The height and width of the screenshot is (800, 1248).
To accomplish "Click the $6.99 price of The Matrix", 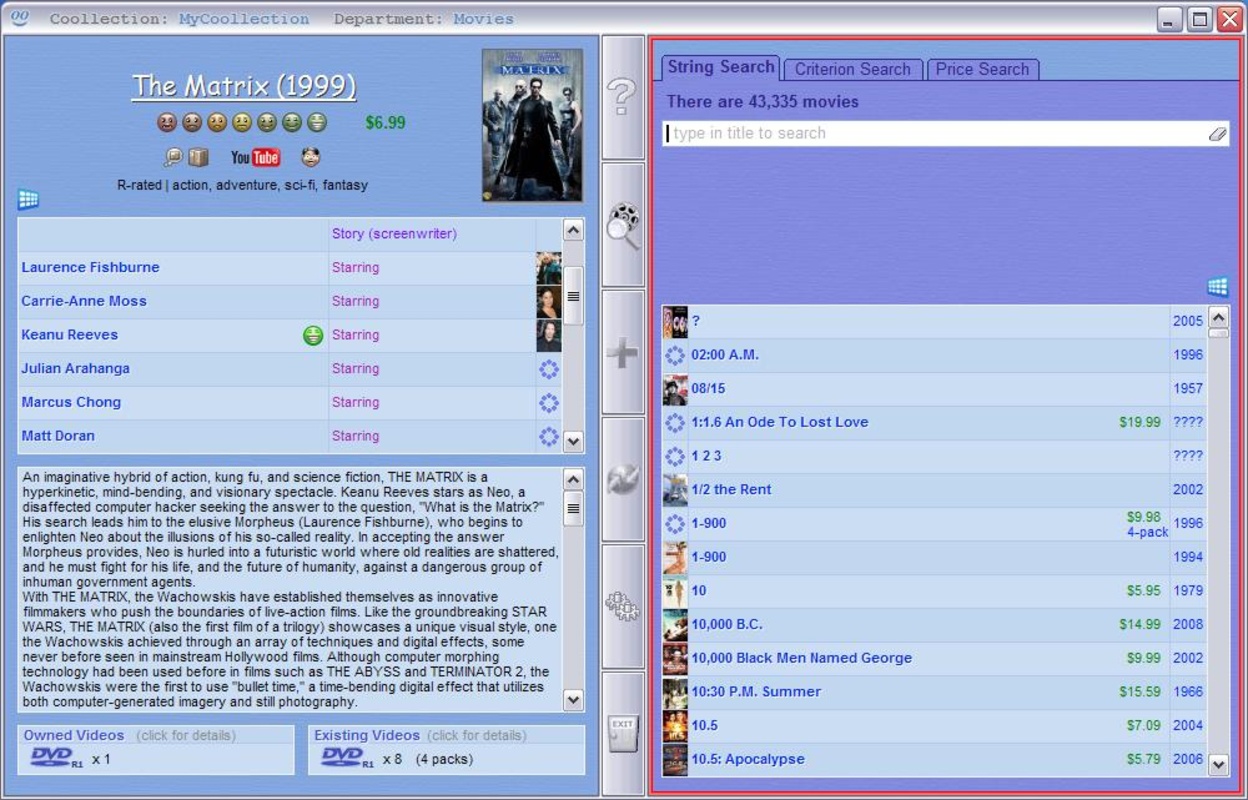I will (385, 123).
